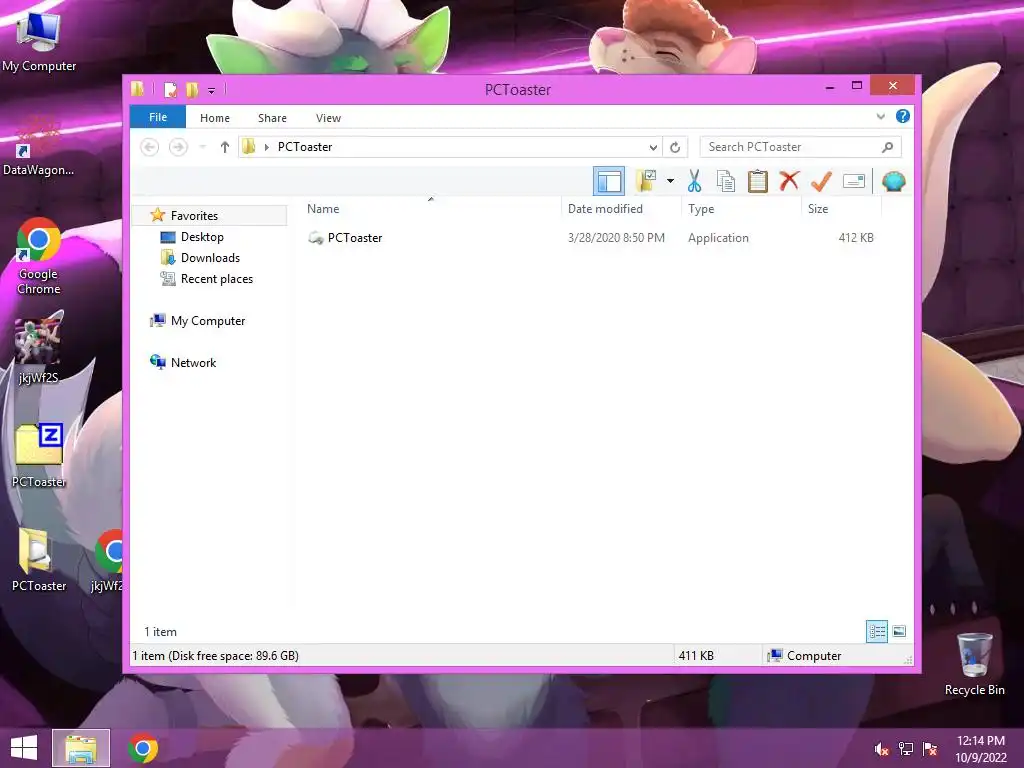This screenshot has width=1024, height=768.
Task: Click the Copy documents icon
Action: (726, 181)
